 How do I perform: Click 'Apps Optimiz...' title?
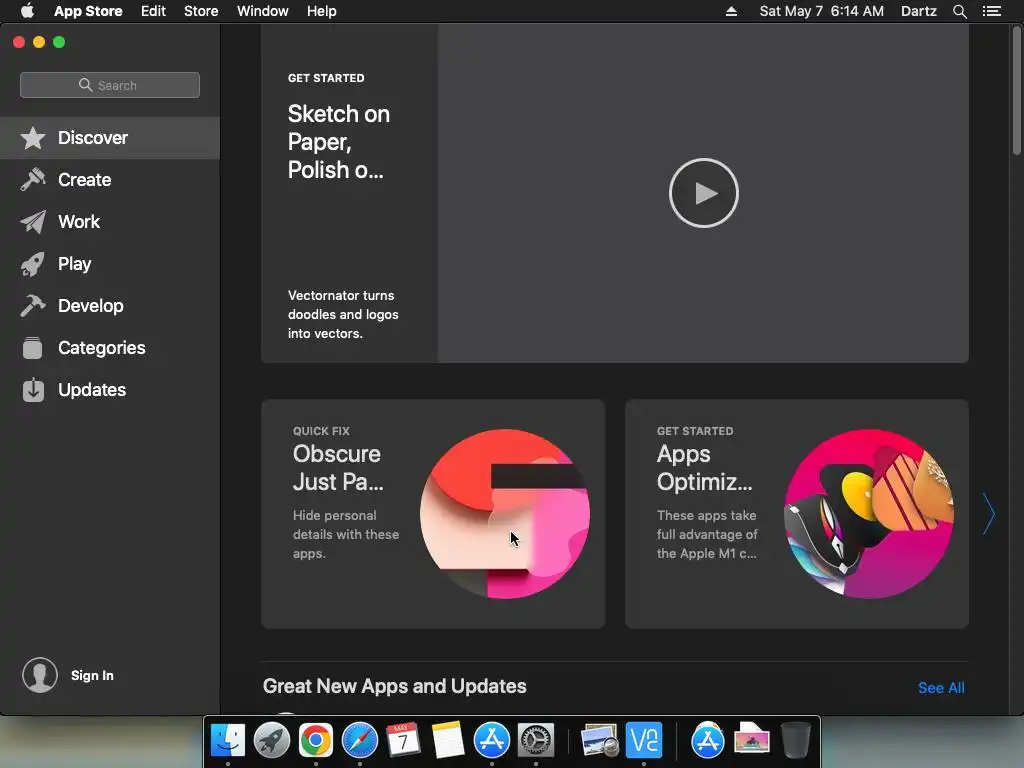(x=704, y=468)
